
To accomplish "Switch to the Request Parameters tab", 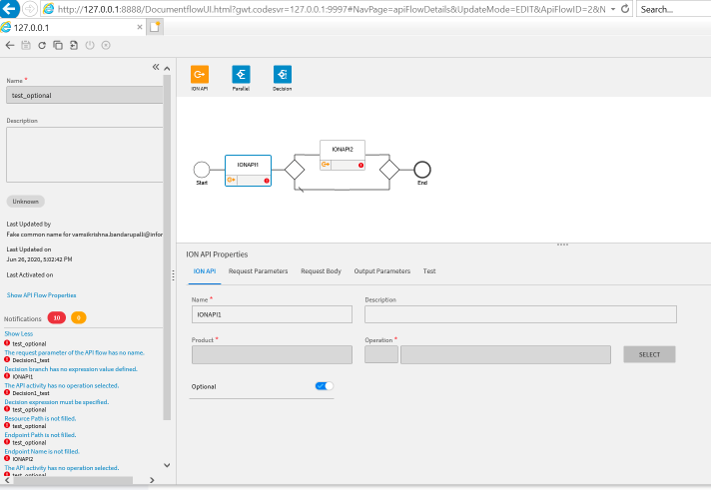I will pyautogui.click(x=258, y=271).
